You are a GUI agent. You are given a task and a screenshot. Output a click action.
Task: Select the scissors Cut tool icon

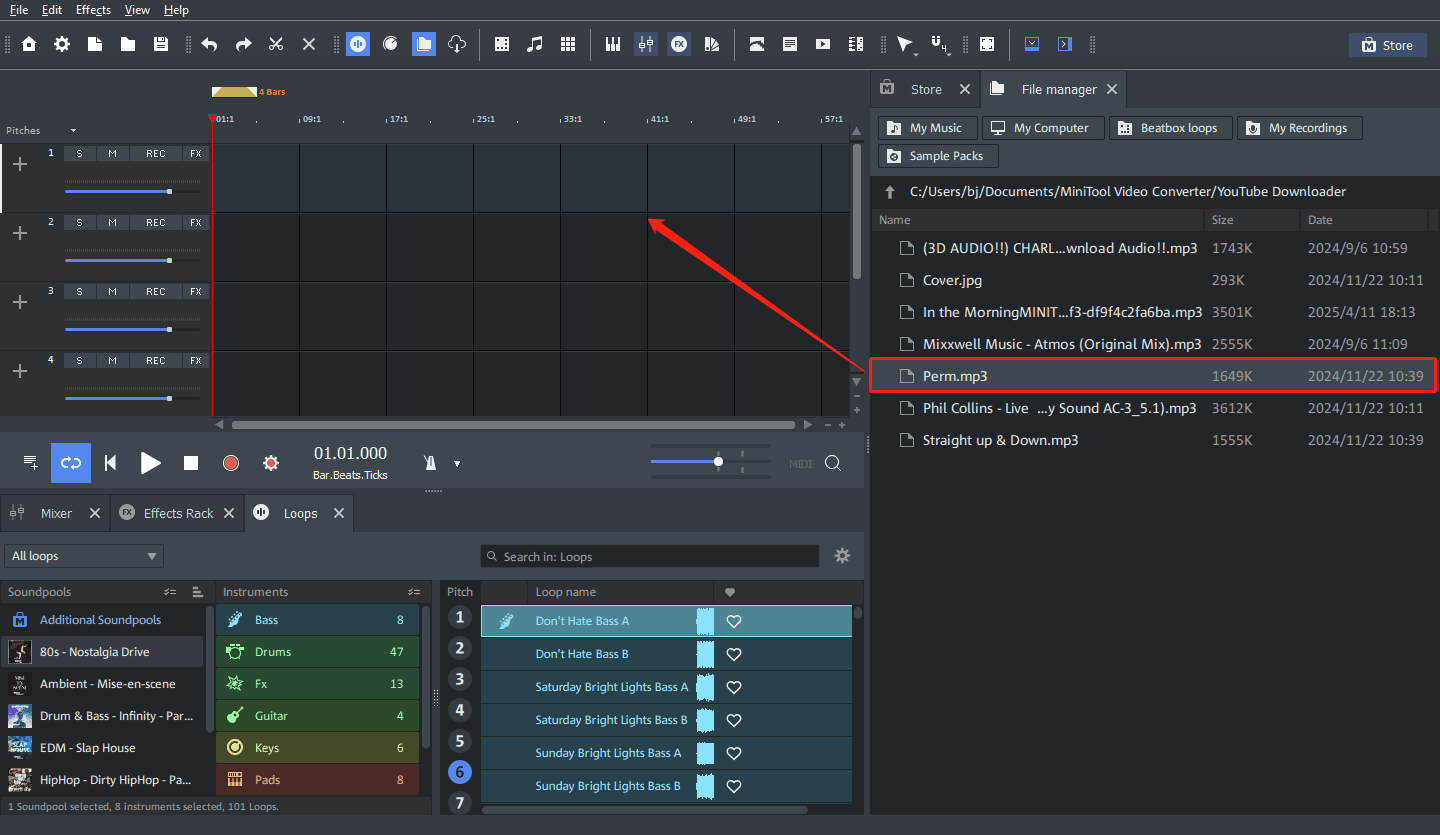pyautogui.click(x=275, y=44)
